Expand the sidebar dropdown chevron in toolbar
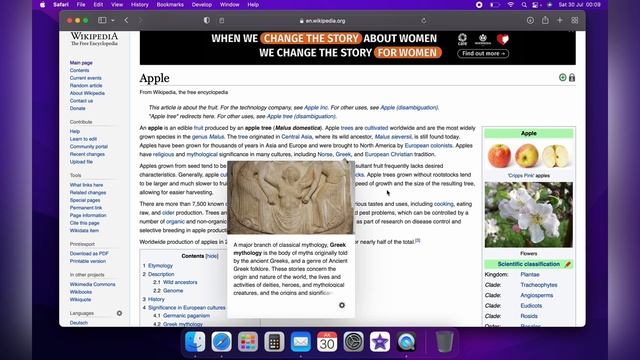Viewport: 640px width, 360px height. tap(113, 20)
